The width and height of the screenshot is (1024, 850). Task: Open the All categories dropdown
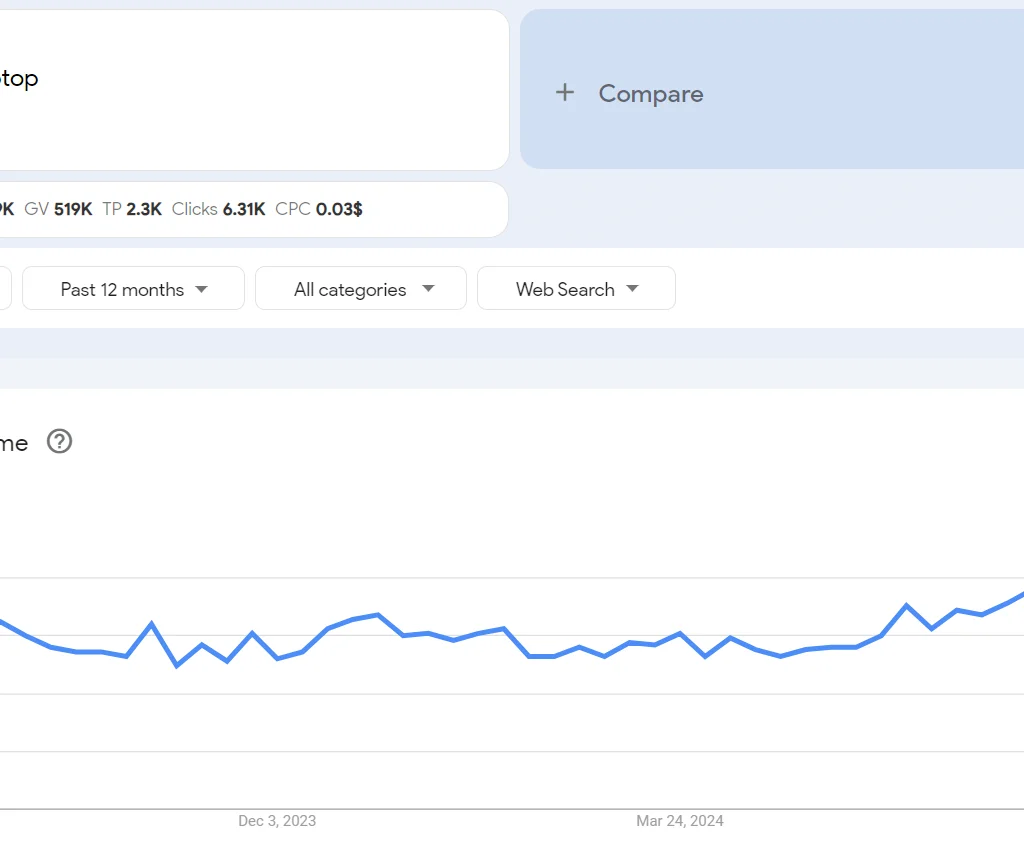[360, 288]
